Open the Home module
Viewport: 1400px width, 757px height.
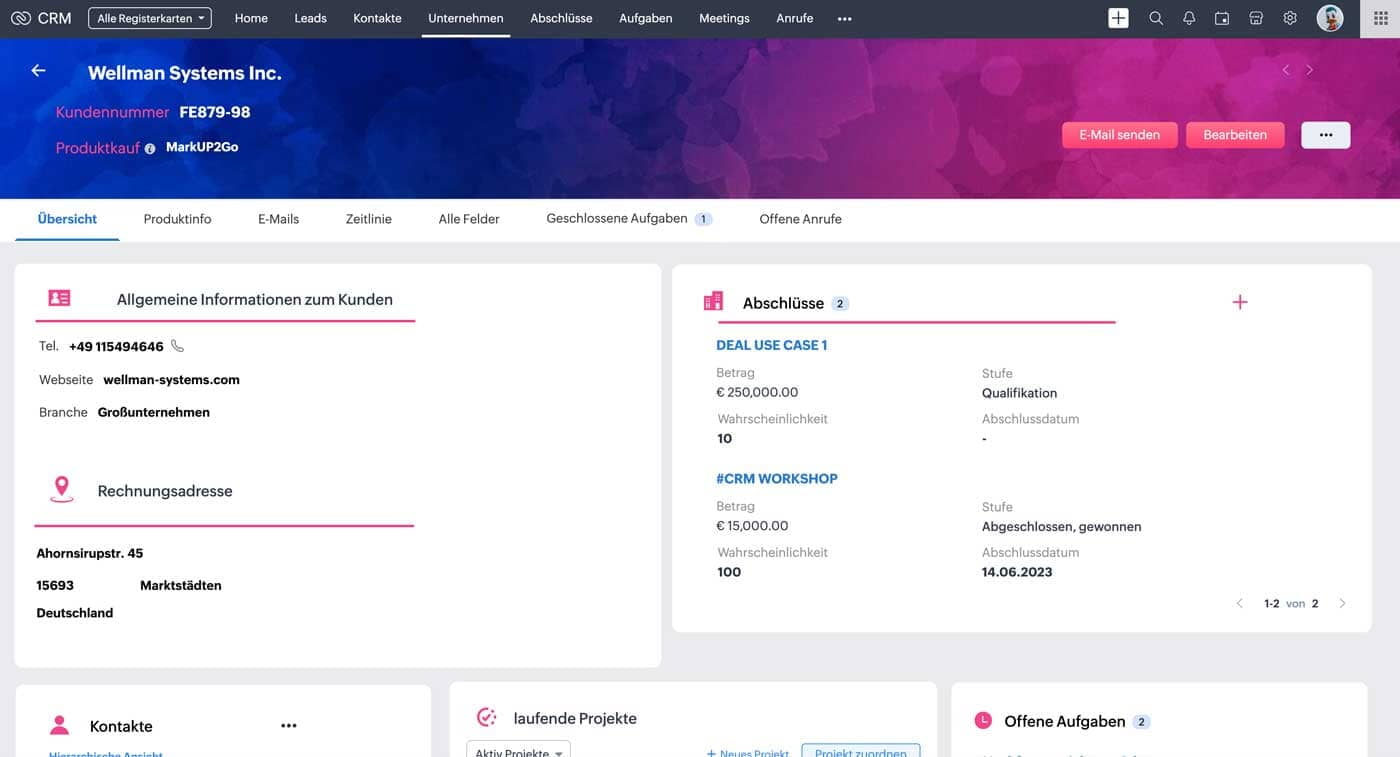pos(251,18)
